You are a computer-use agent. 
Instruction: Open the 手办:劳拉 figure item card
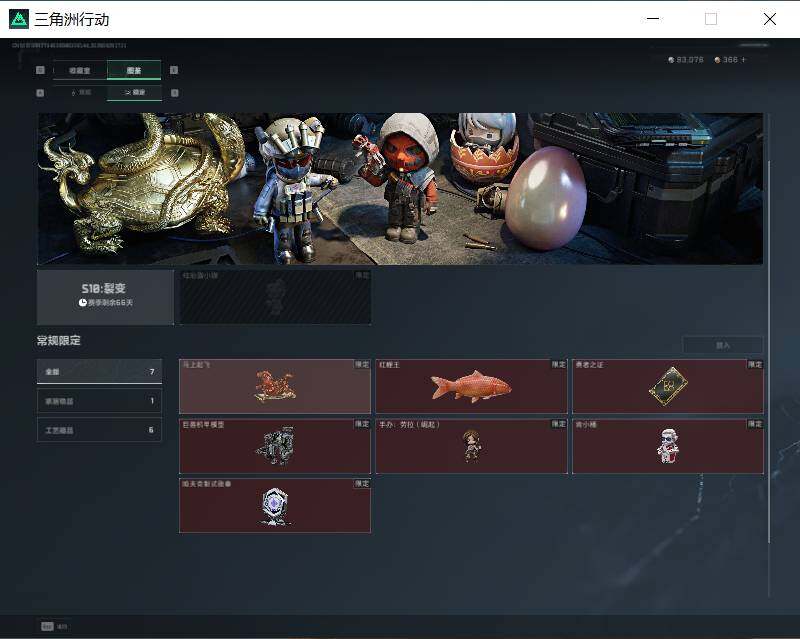click(x=471, y=446)
